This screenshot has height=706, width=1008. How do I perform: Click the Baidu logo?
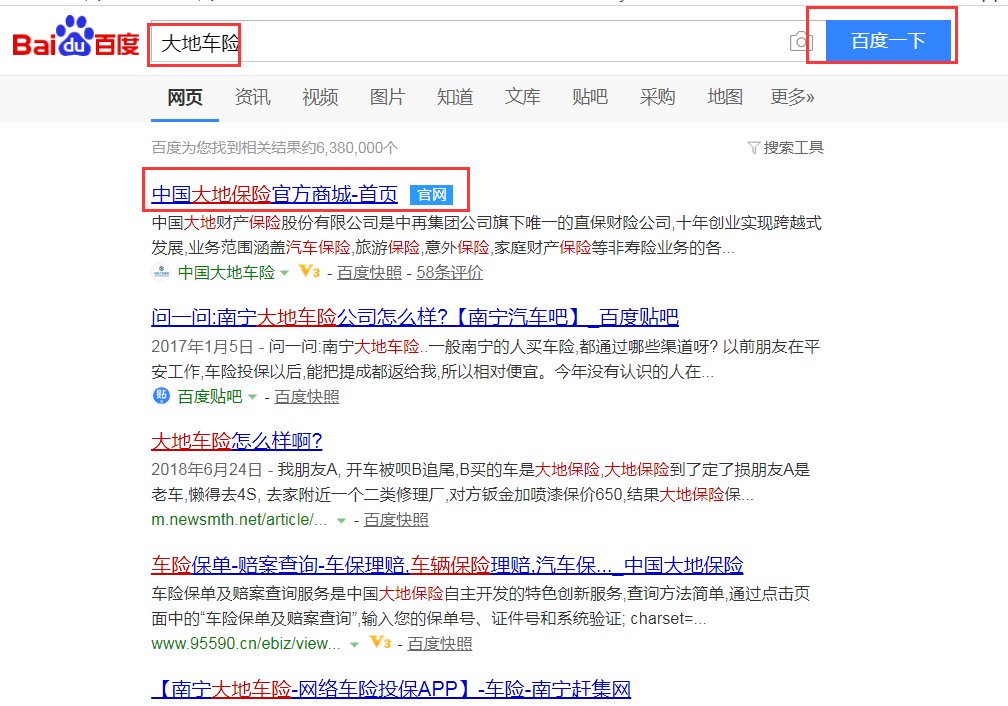click(x=75, y=42)
